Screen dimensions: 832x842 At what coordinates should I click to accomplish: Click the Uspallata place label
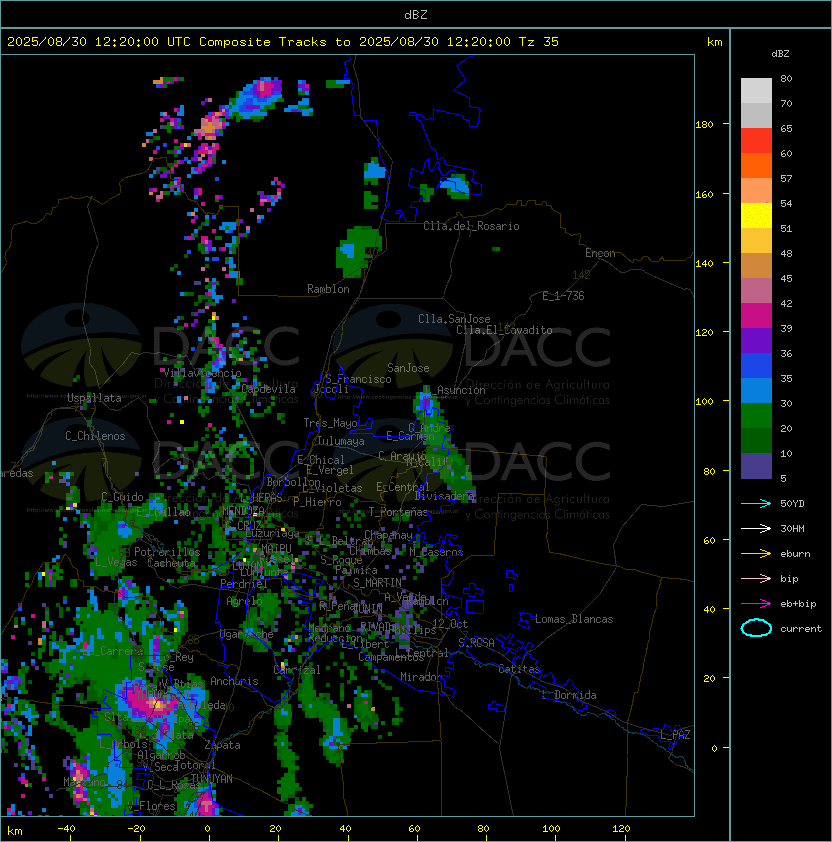[94, 398]
